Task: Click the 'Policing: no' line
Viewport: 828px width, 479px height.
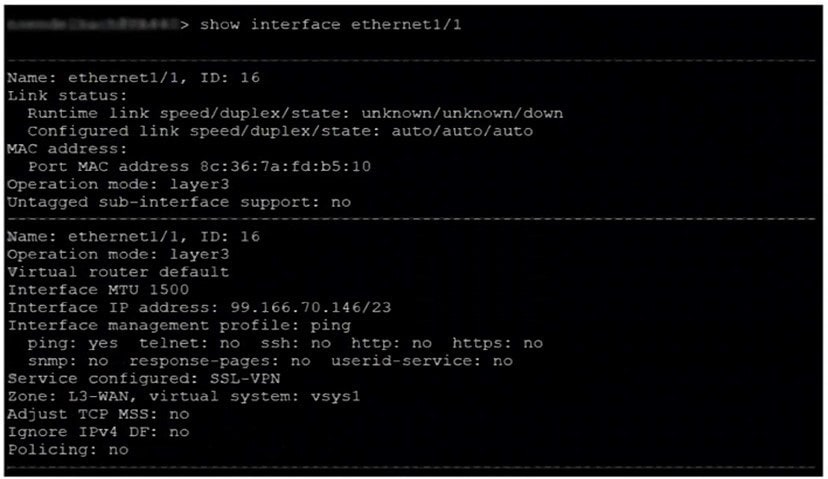Action: pyautogui.click(x=68, y=450)
